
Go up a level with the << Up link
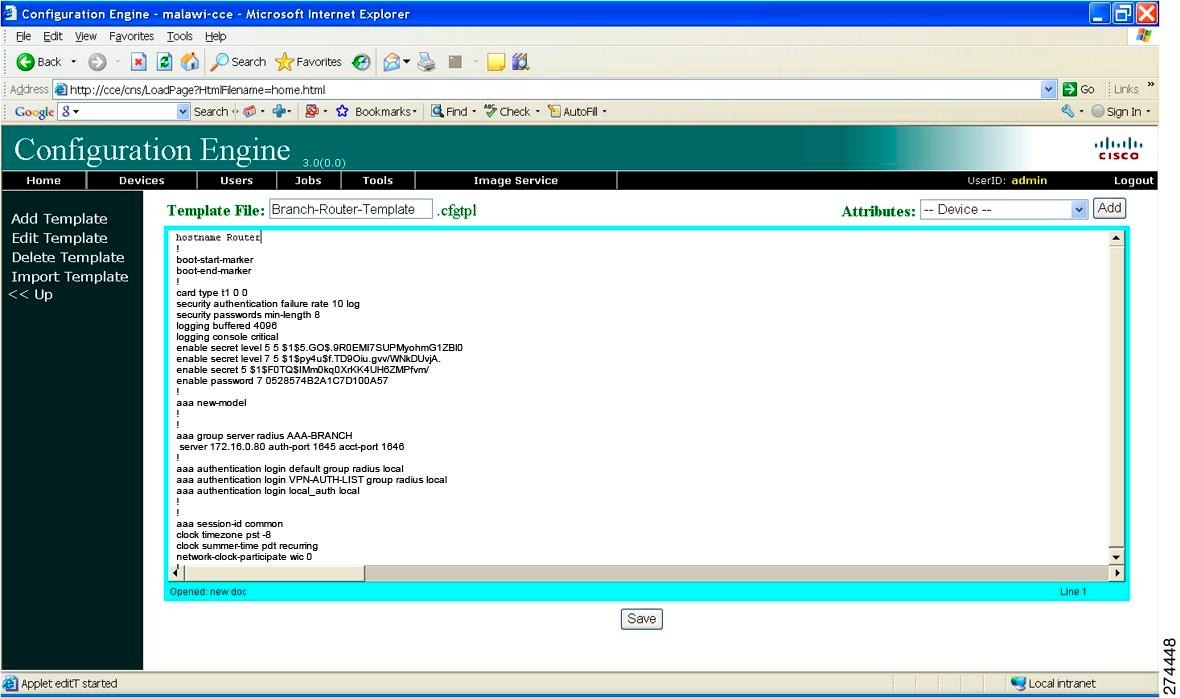coord(31,295)
